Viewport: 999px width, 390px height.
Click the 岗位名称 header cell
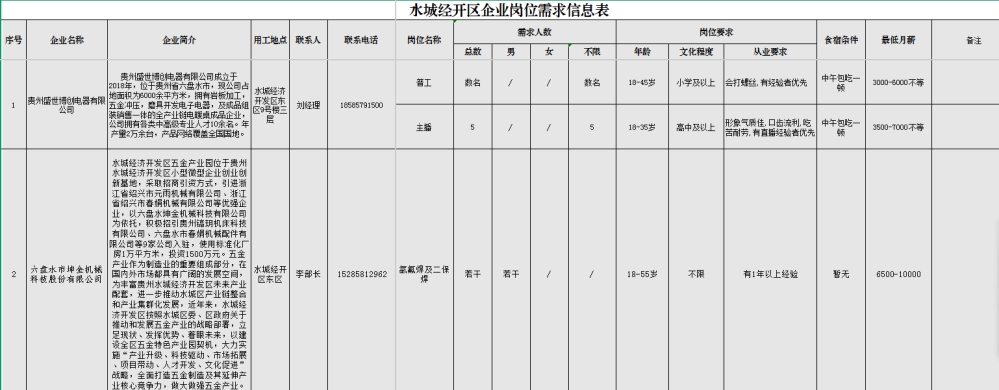424,40
